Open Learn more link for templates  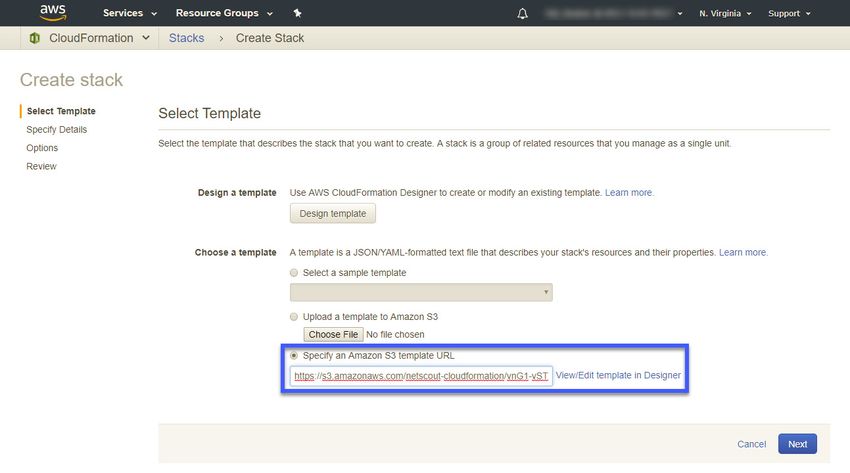click(x=743, y=252)
